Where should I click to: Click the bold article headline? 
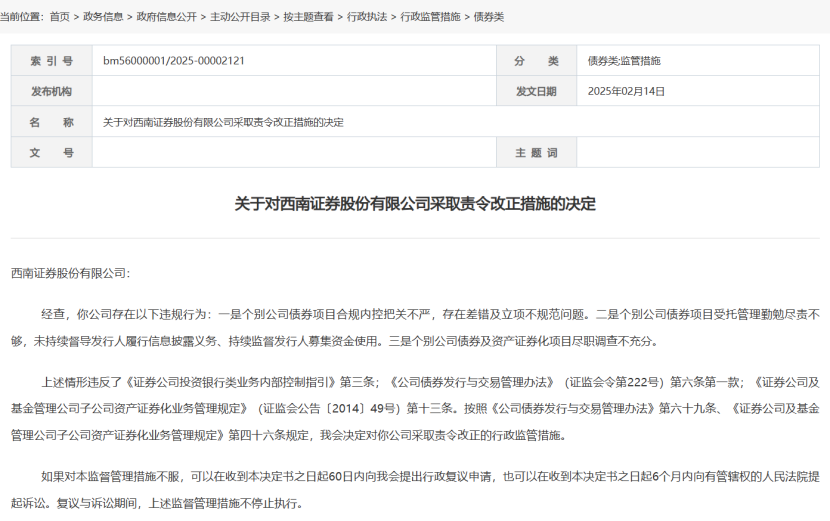[415, 204]
